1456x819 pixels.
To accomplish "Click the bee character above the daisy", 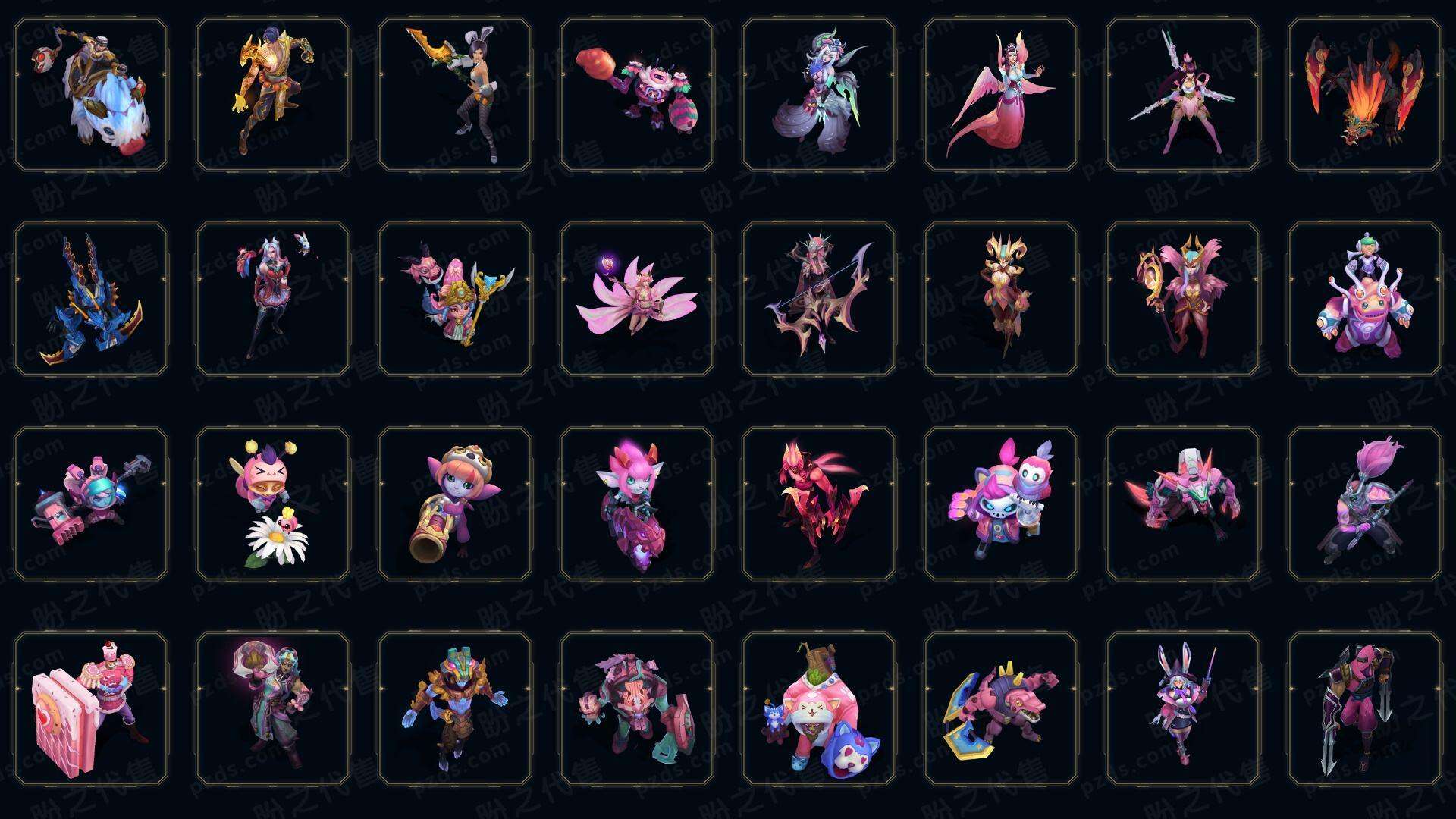I will 273,504.
